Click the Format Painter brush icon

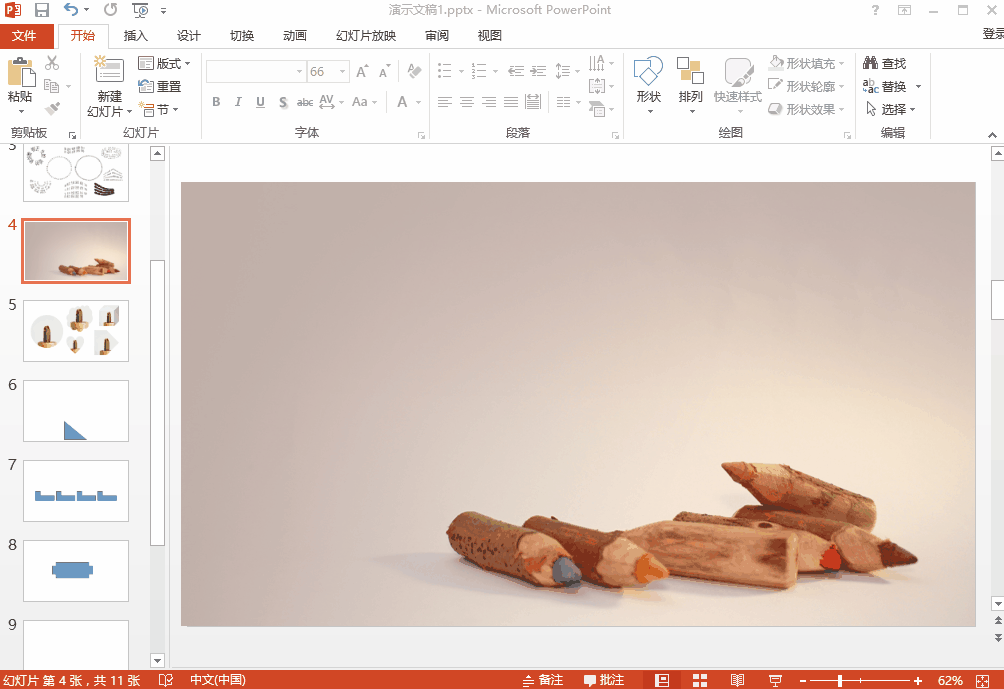[52, 108]
